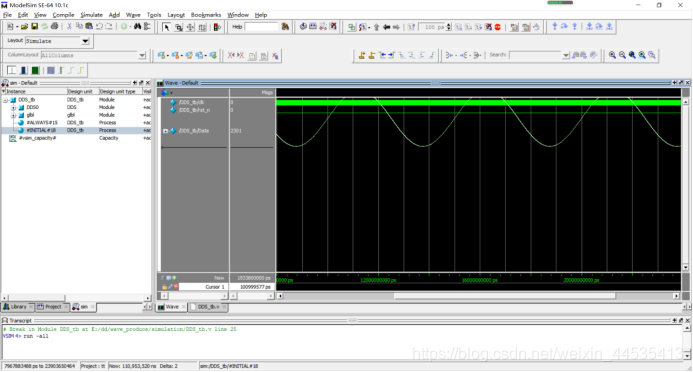
Task: Click the Cursor 1 label in wave pane
Action: [x=215, y=287]
